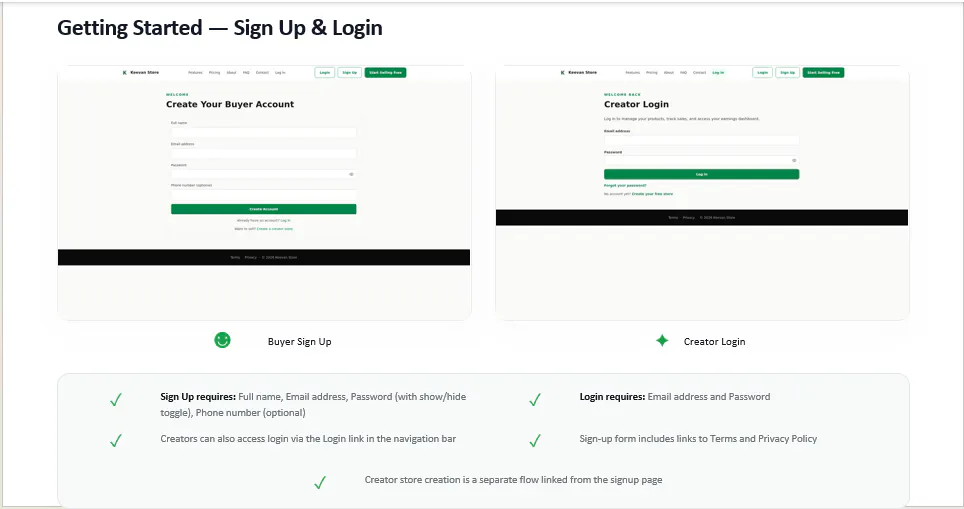Open Pricing in the Buyer signup navigation bar
Viewport: 964px width, 509px height.
214,73
